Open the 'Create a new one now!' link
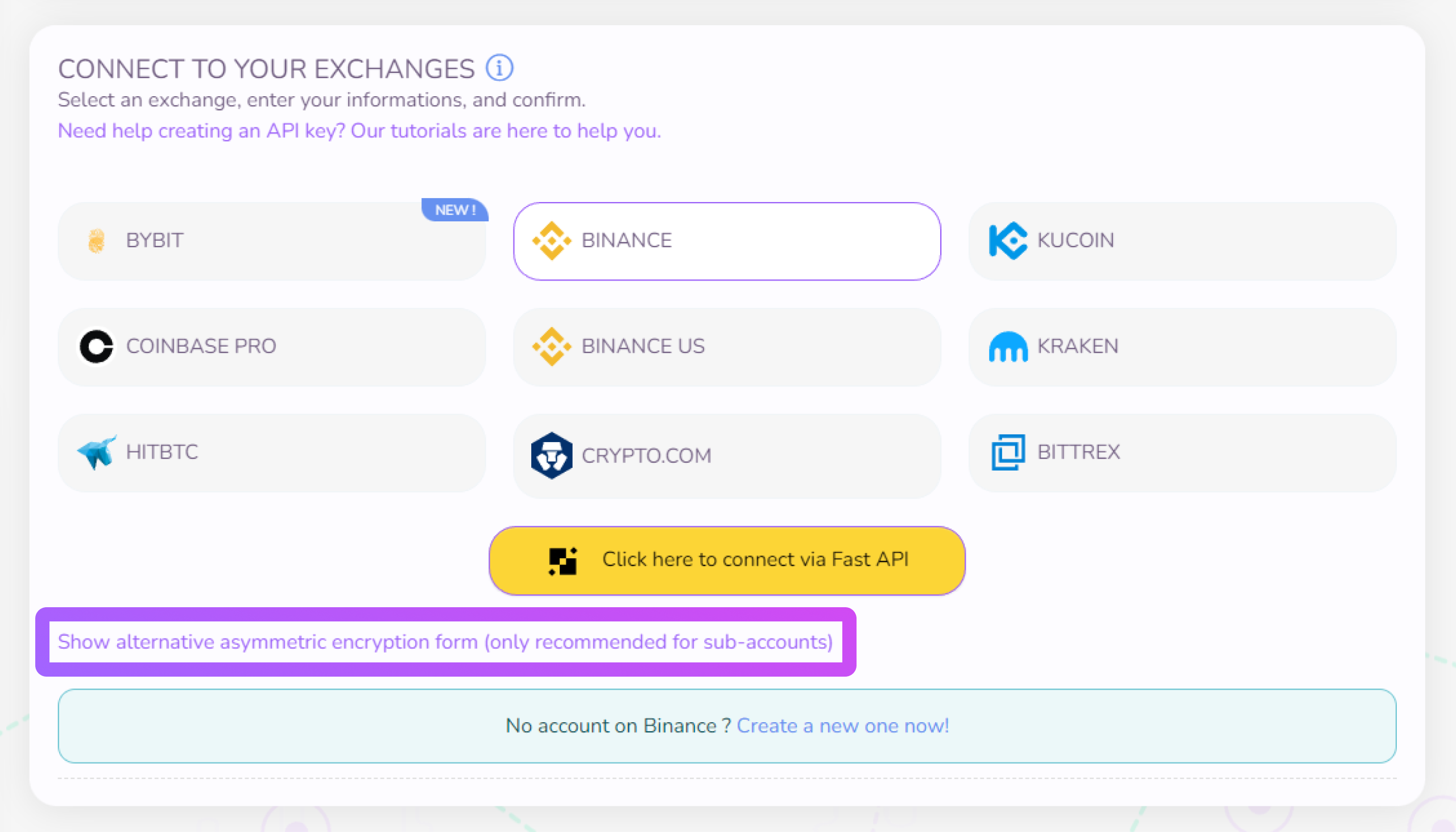The height and width of the screenshot is (832, 1456). [843, 725]
